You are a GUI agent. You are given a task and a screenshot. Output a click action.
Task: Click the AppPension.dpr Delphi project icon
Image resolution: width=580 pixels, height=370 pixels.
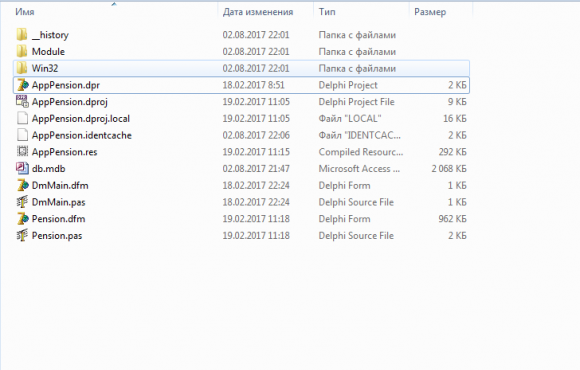click(x=23, y=85)
